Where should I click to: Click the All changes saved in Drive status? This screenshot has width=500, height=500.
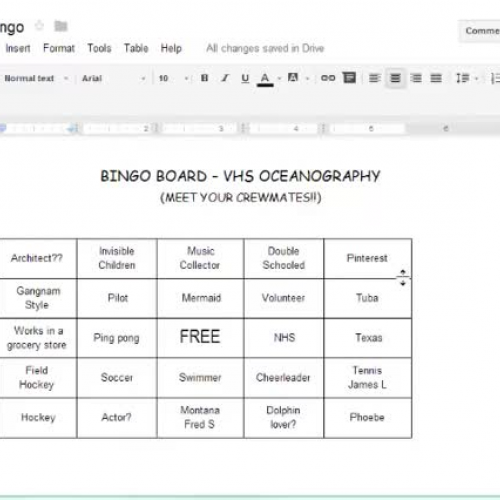(x=265, y=48)
